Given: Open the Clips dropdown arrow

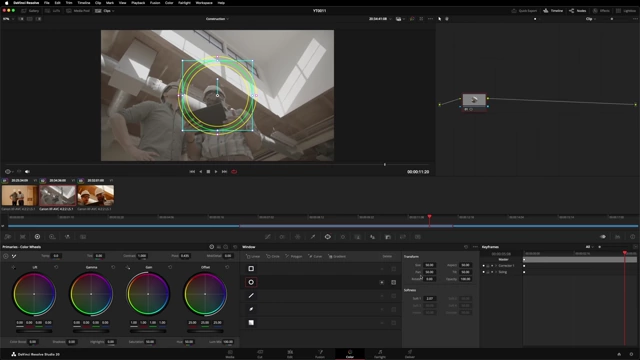Looking at the screenshot, I should click(x=113, y=11).
